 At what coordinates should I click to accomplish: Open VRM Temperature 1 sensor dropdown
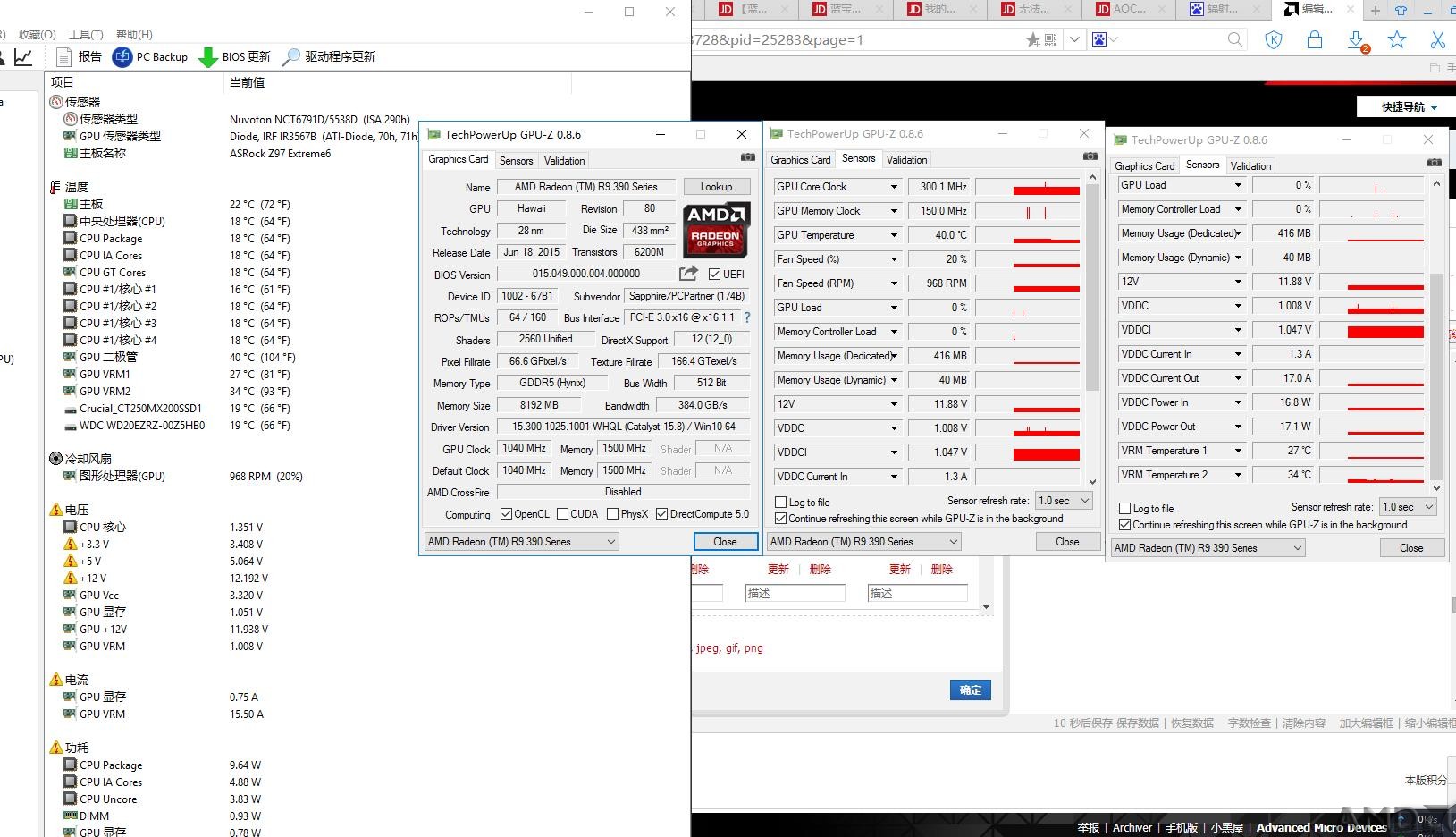tap(1238, 451)
